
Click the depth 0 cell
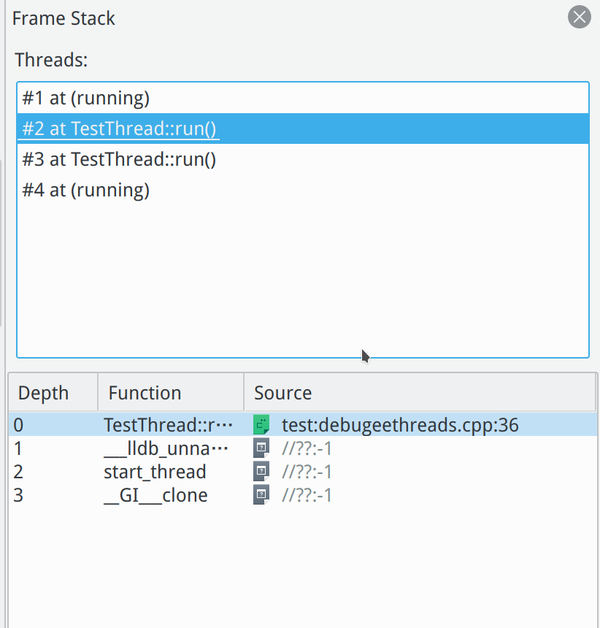tap(18, 424)
